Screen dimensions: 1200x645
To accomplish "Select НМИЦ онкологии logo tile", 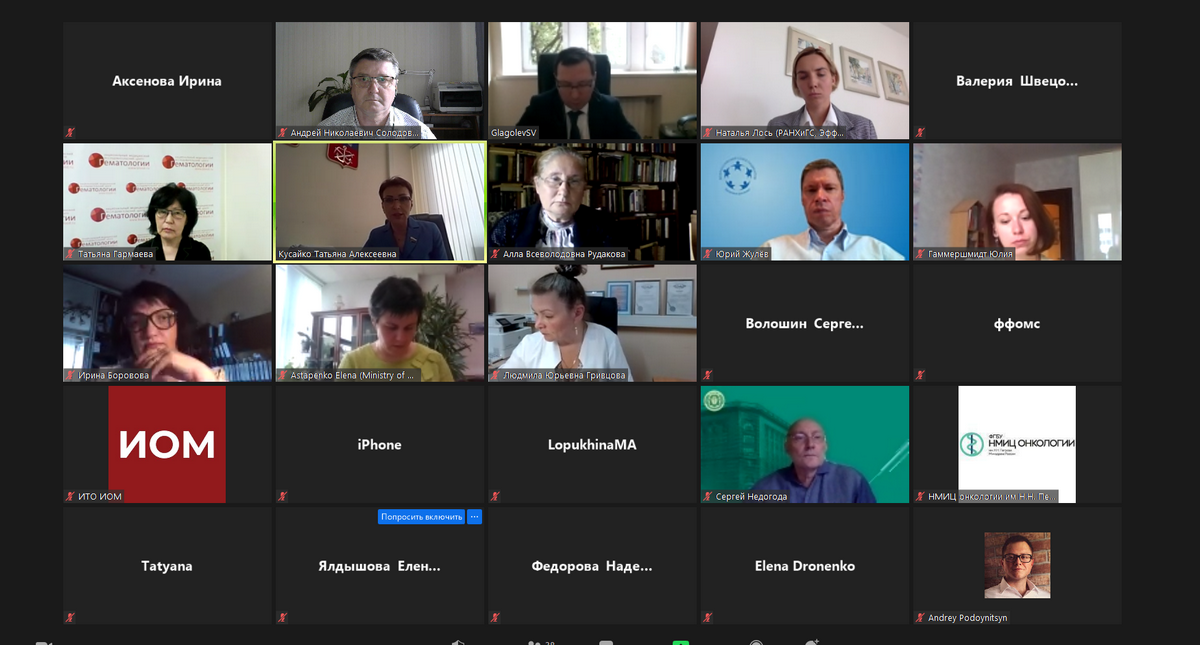I will click(1017, 444).
